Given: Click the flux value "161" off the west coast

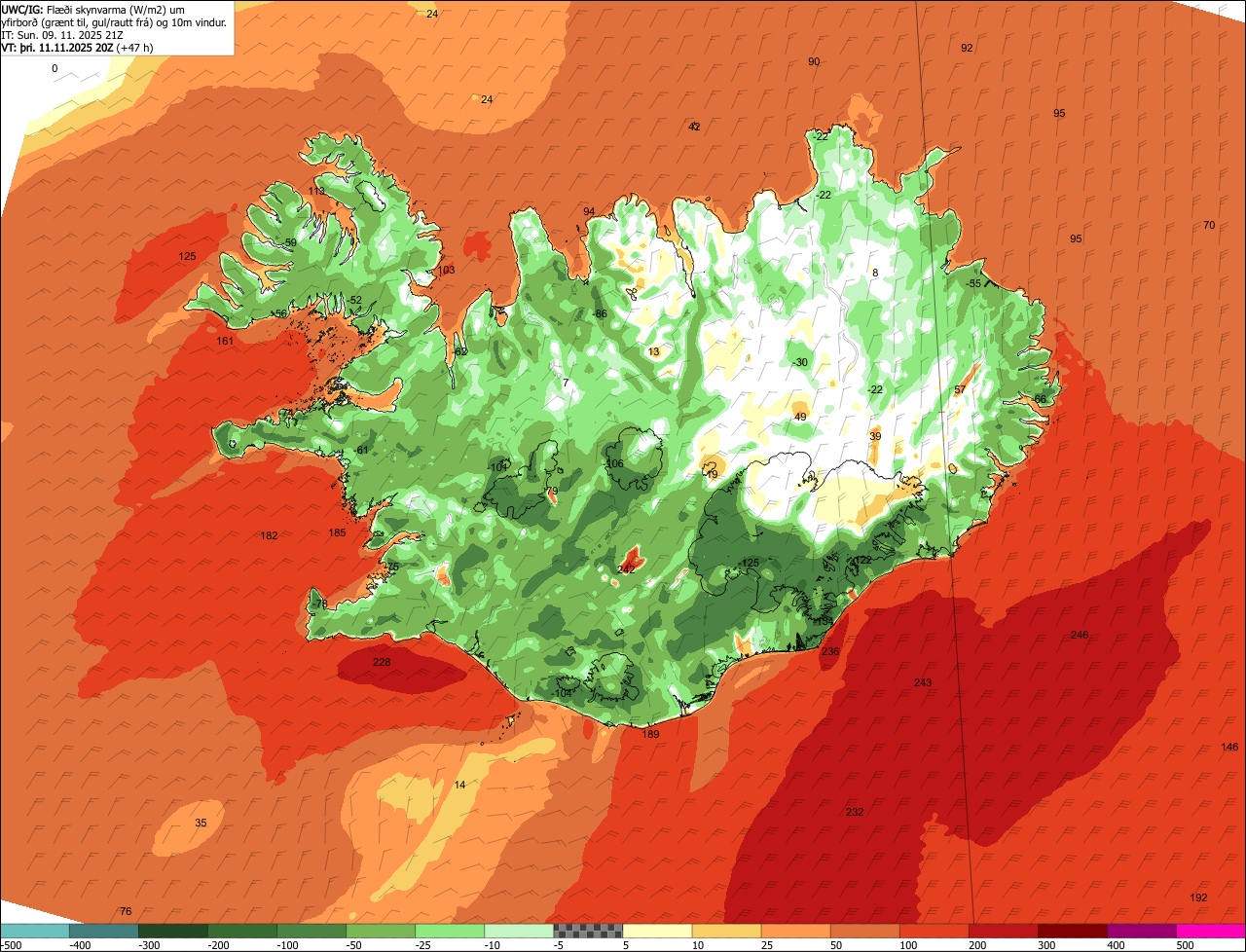Looking at the screenshot, I should click(x=225, y=341).
